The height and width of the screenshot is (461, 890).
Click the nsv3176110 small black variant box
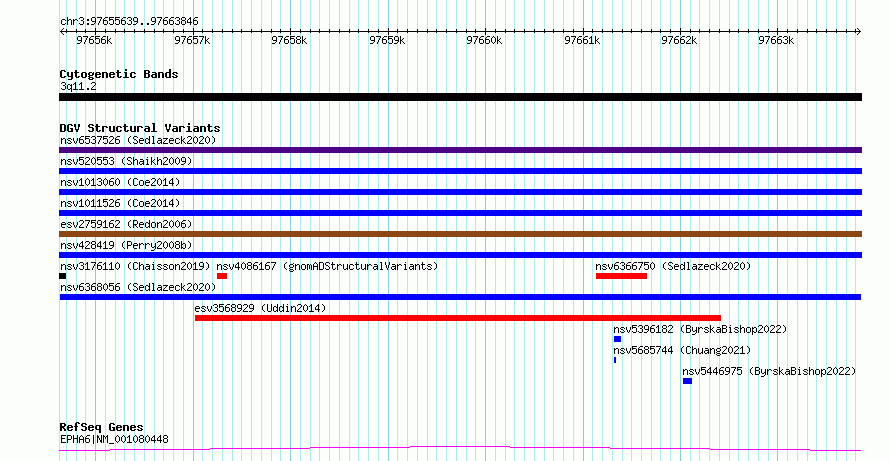pos(62,276)
